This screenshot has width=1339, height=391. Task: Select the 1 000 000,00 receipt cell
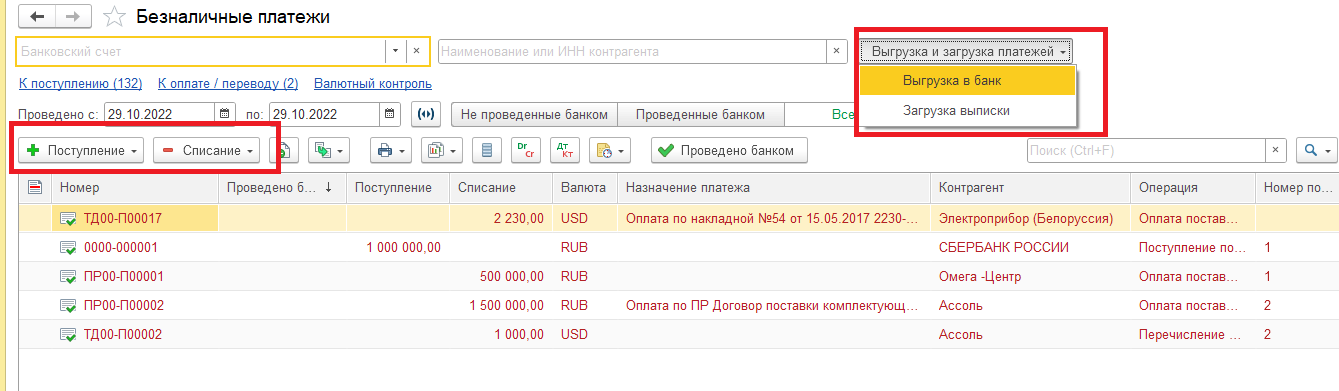pyautogui.click(x=398, y=247)
